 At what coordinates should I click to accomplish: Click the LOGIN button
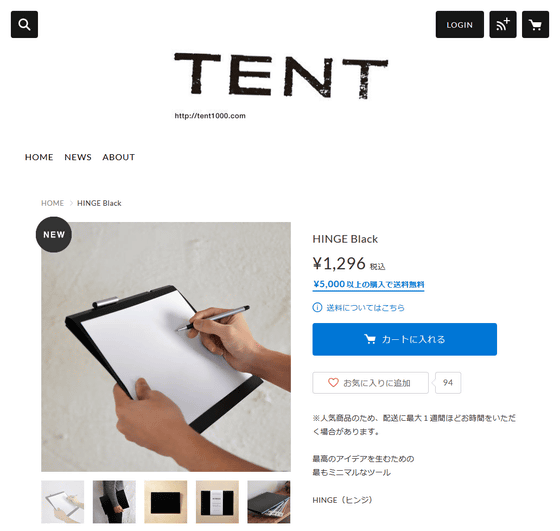click(x=459, y=25)
